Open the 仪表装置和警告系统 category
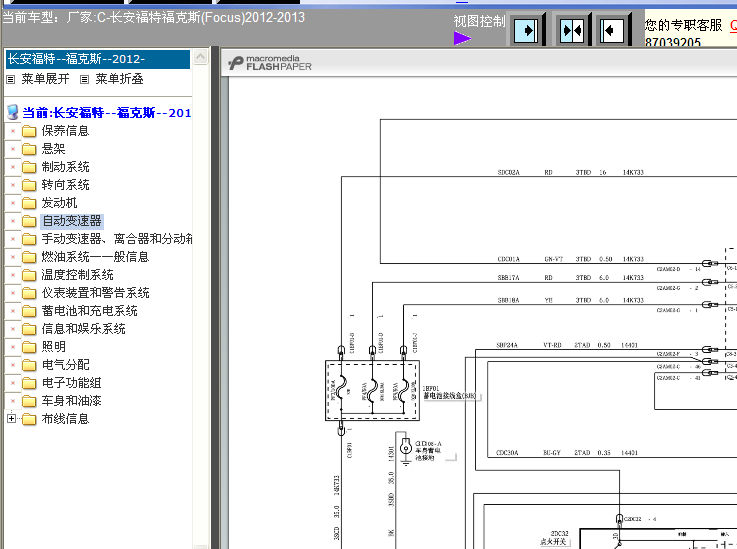 [x=95, y=293]
